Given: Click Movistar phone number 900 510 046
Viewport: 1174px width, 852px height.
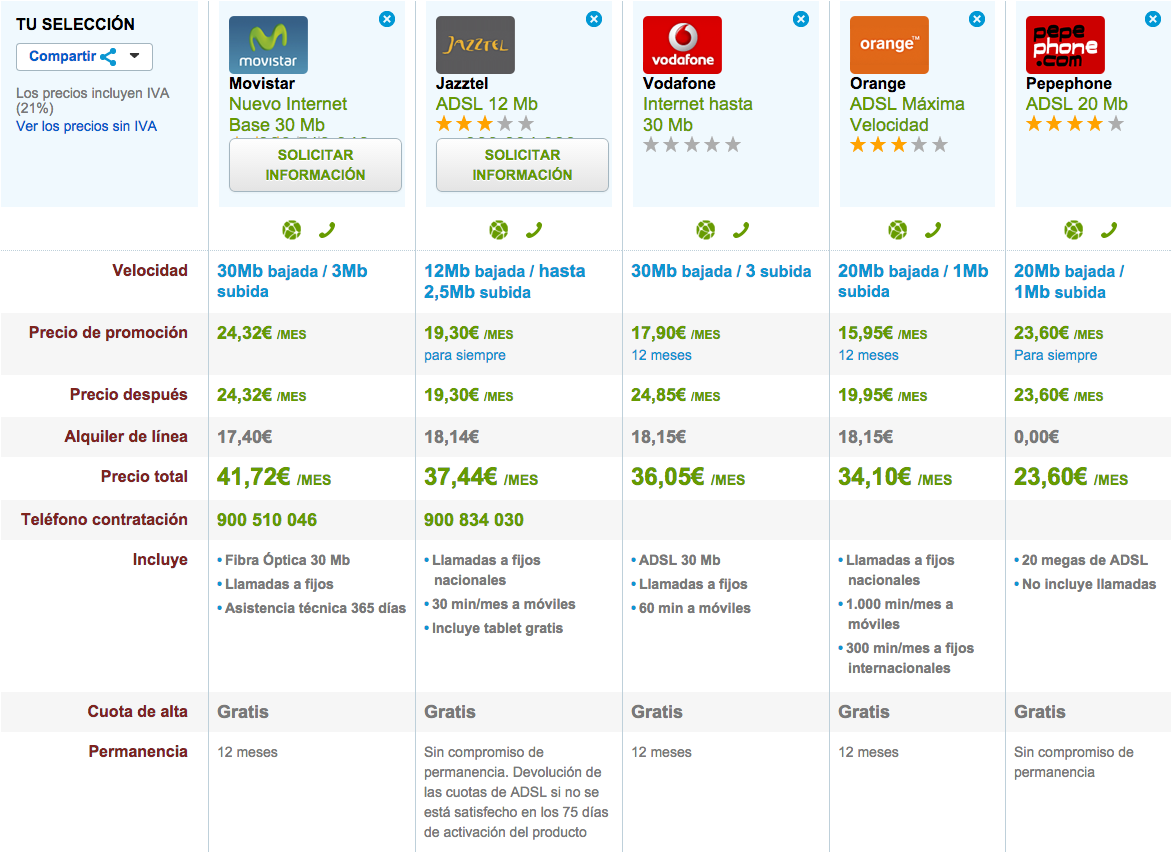Looking at the screenshot, I should point(267,520).
